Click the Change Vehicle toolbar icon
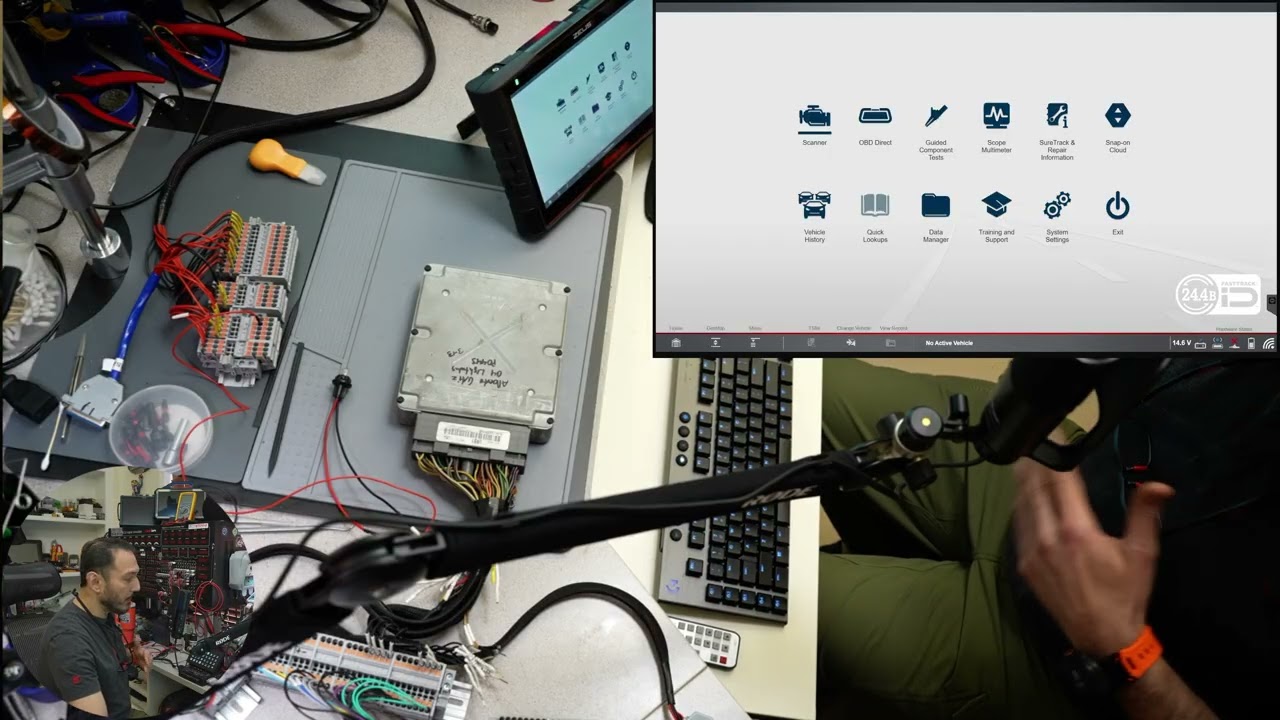 [x=851, y=343]
